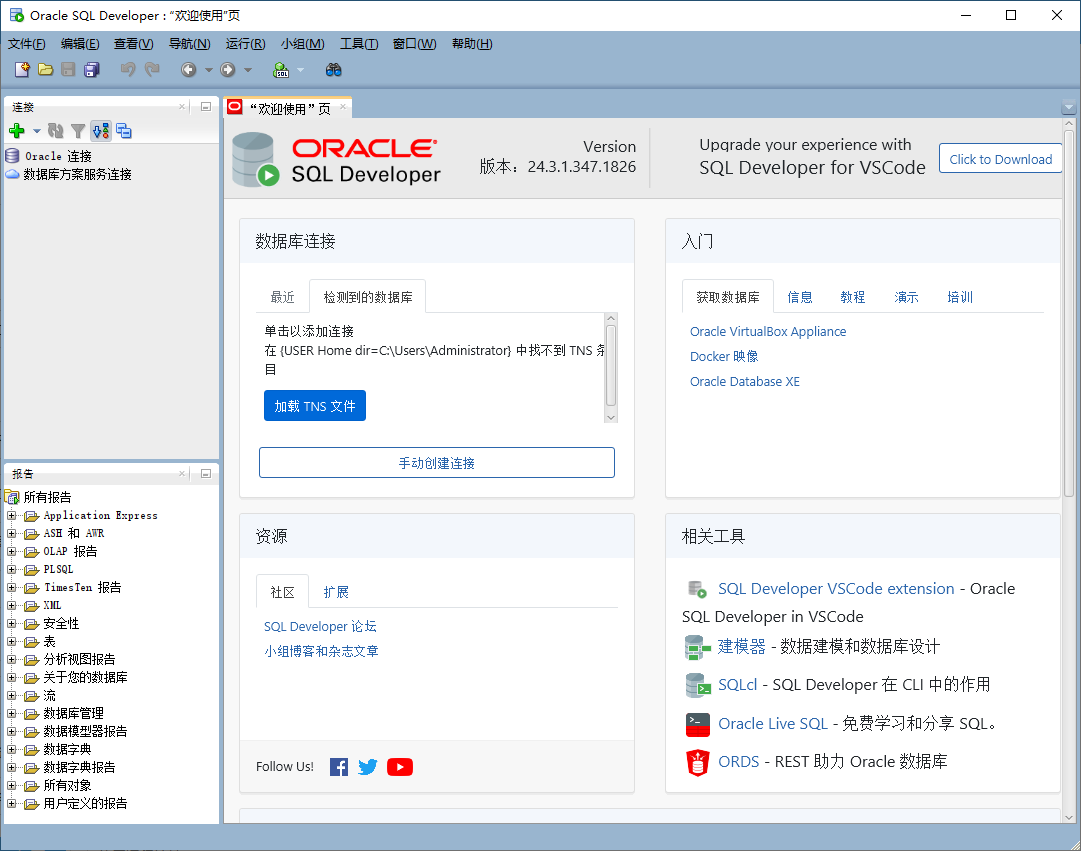Minimize the 报告 panel

click(x=205, y=473)
